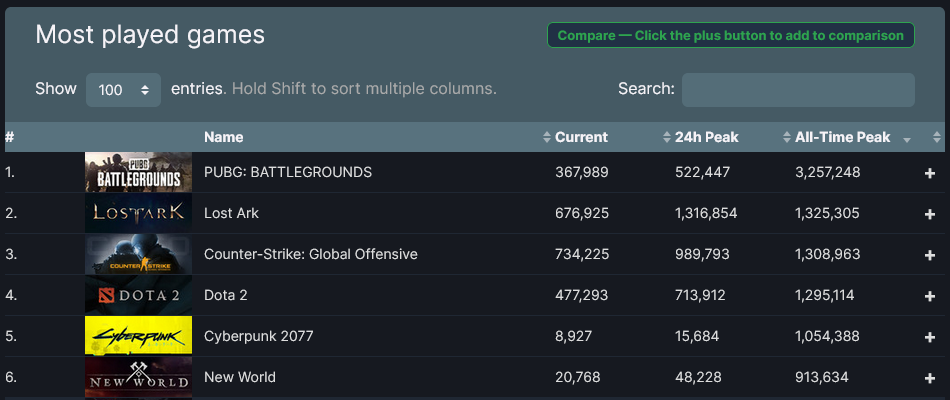The image size is (950, 400).
Task: Open the Dota 2 game name link
Action: click(225, 295)
